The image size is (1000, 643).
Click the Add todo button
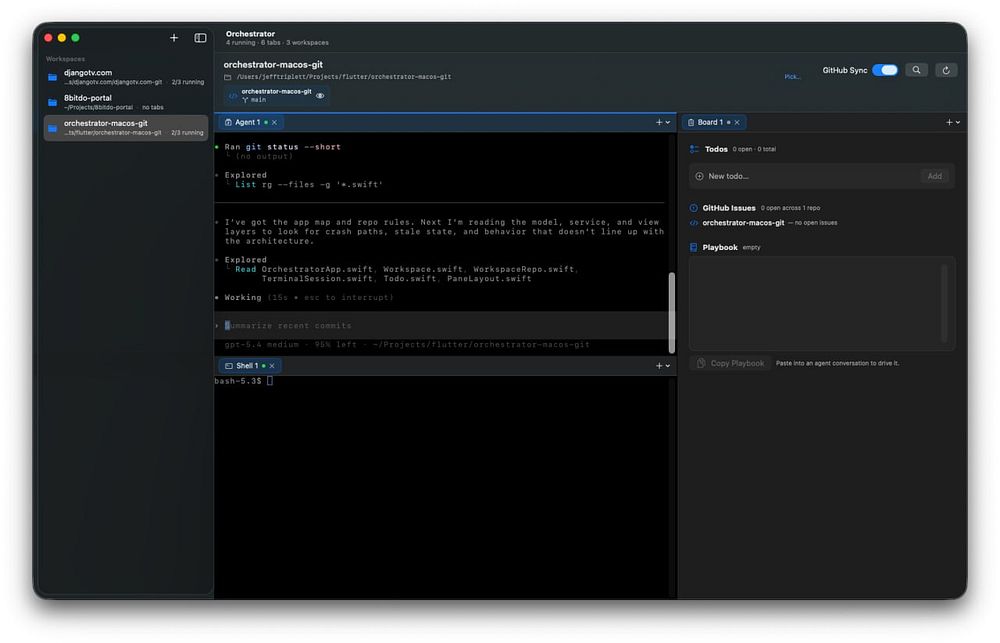934,177
